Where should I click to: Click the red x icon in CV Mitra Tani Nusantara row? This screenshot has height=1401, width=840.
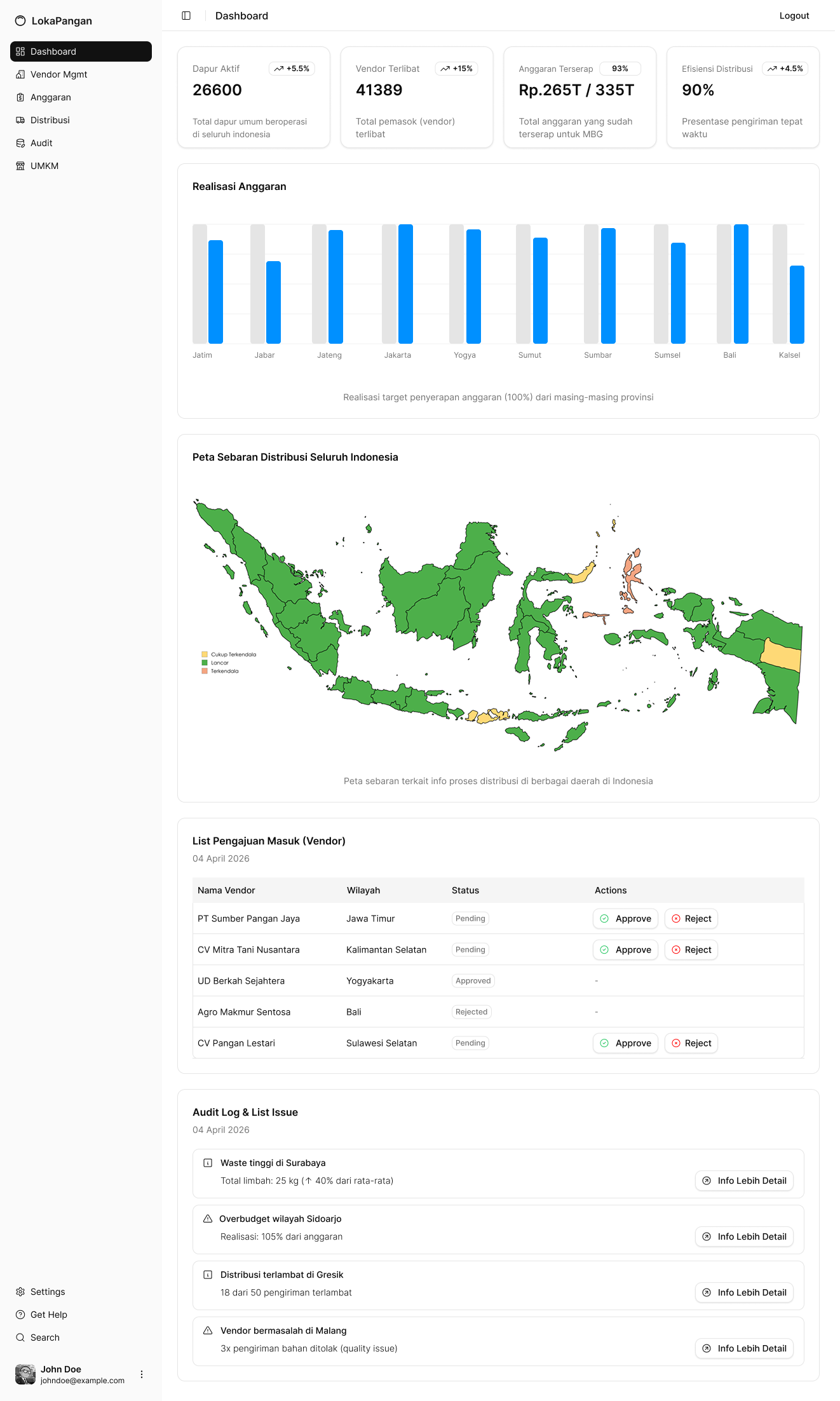(x=676, y=950)
